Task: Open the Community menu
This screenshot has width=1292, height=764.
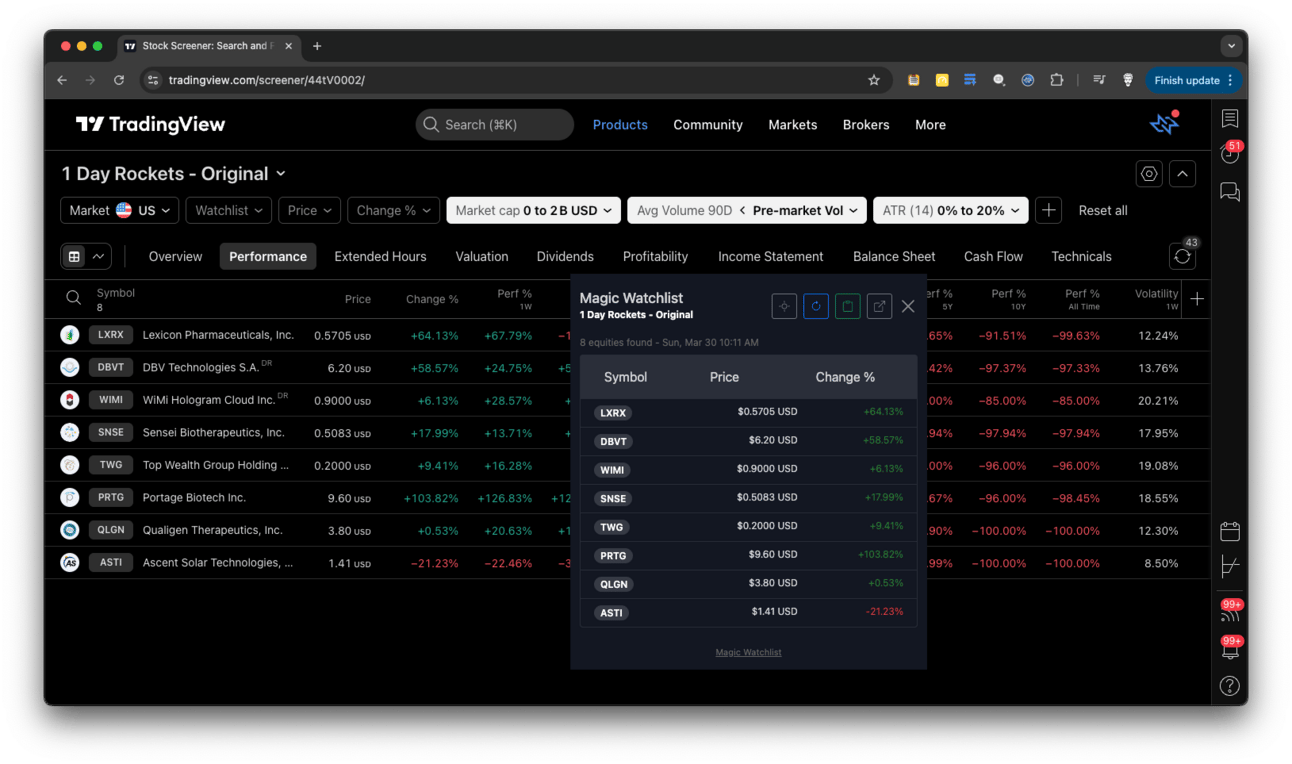Action: [708, 124]
